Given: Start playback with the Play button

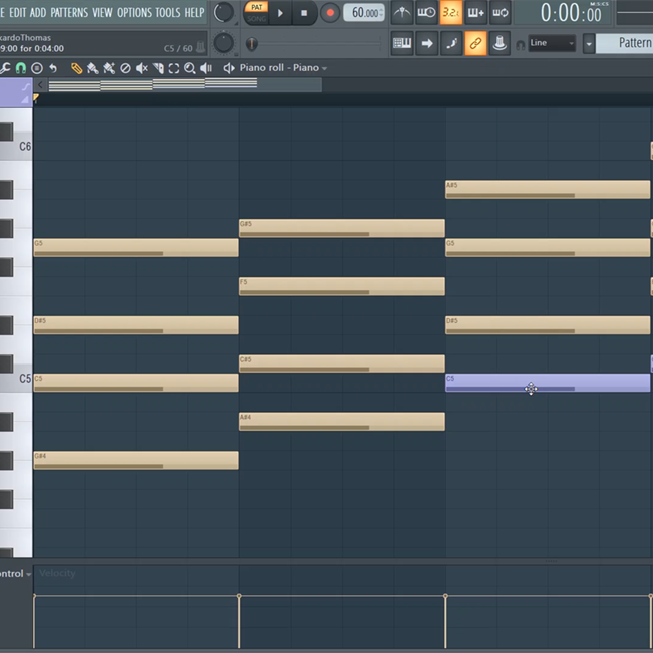Looking at the screenshot, I should click(x=280, y=13).
